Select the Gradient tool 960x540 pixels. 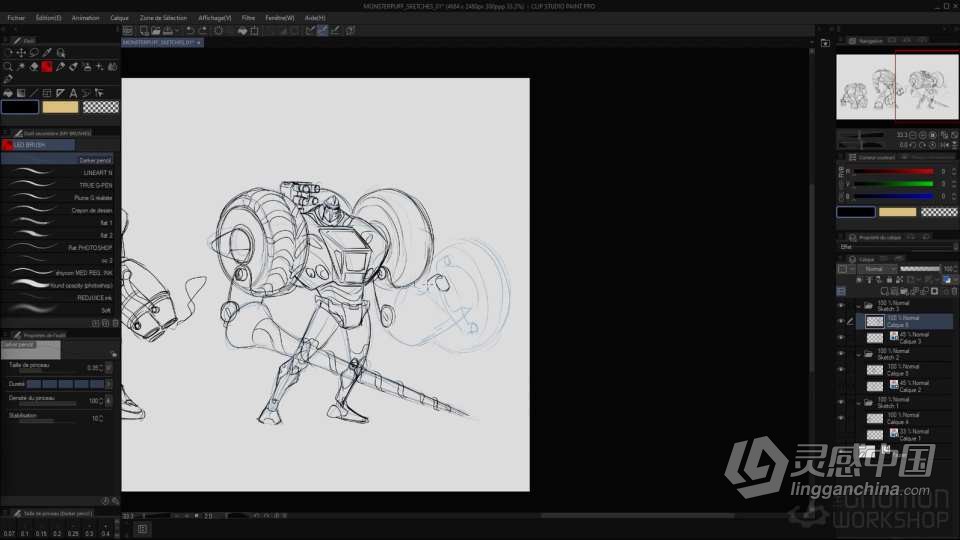[21, 93]
